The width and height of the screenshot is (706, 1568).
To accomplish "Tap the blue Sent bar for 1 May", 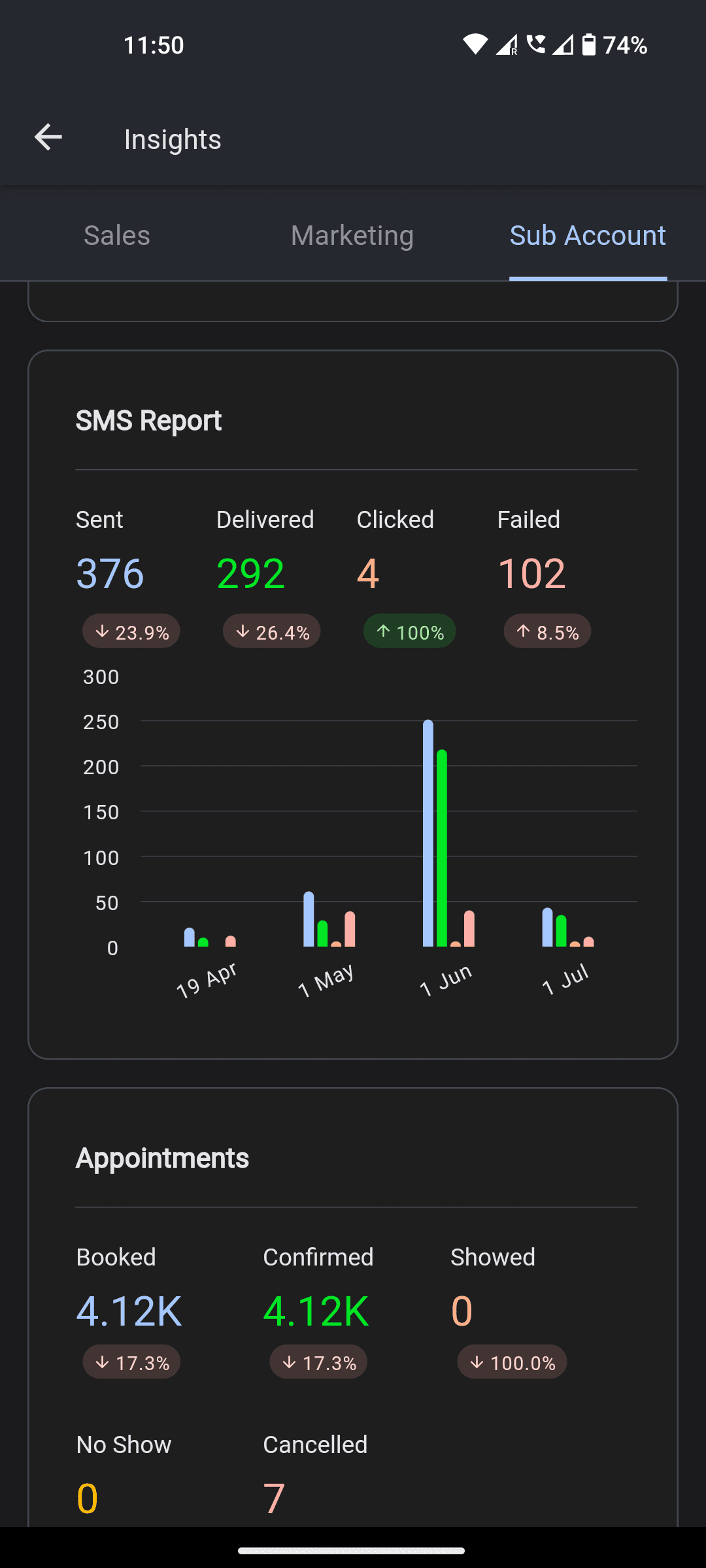I will (x=309, y=919).
